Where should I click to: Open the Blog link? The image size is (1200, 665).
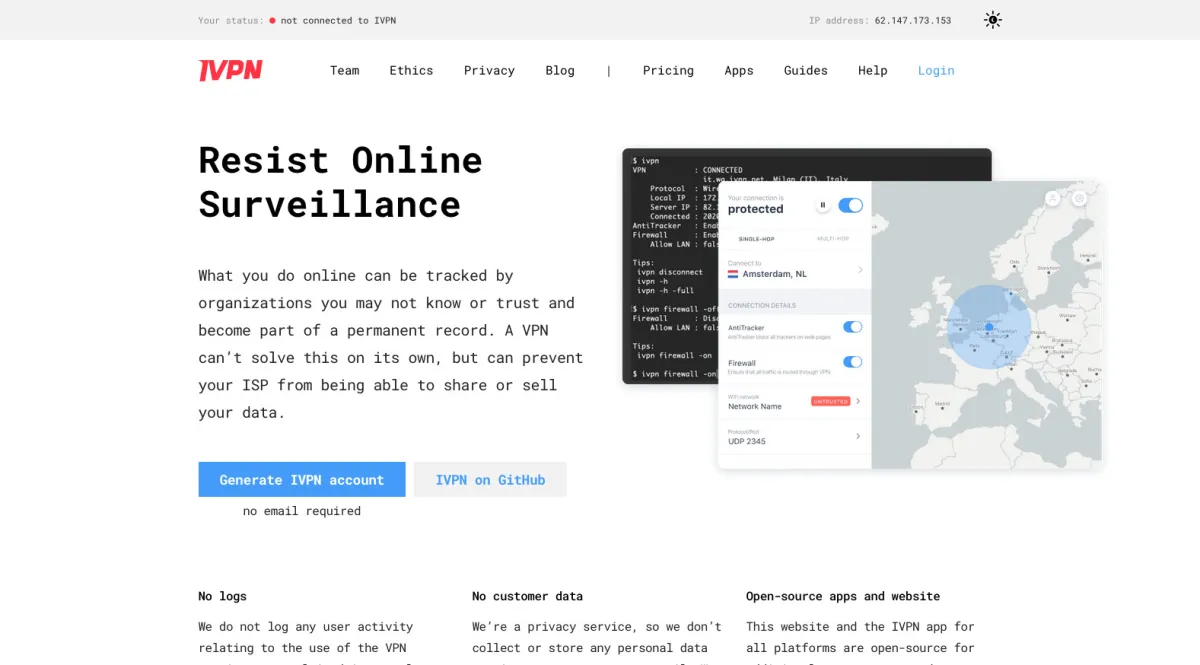coord(560,70)
